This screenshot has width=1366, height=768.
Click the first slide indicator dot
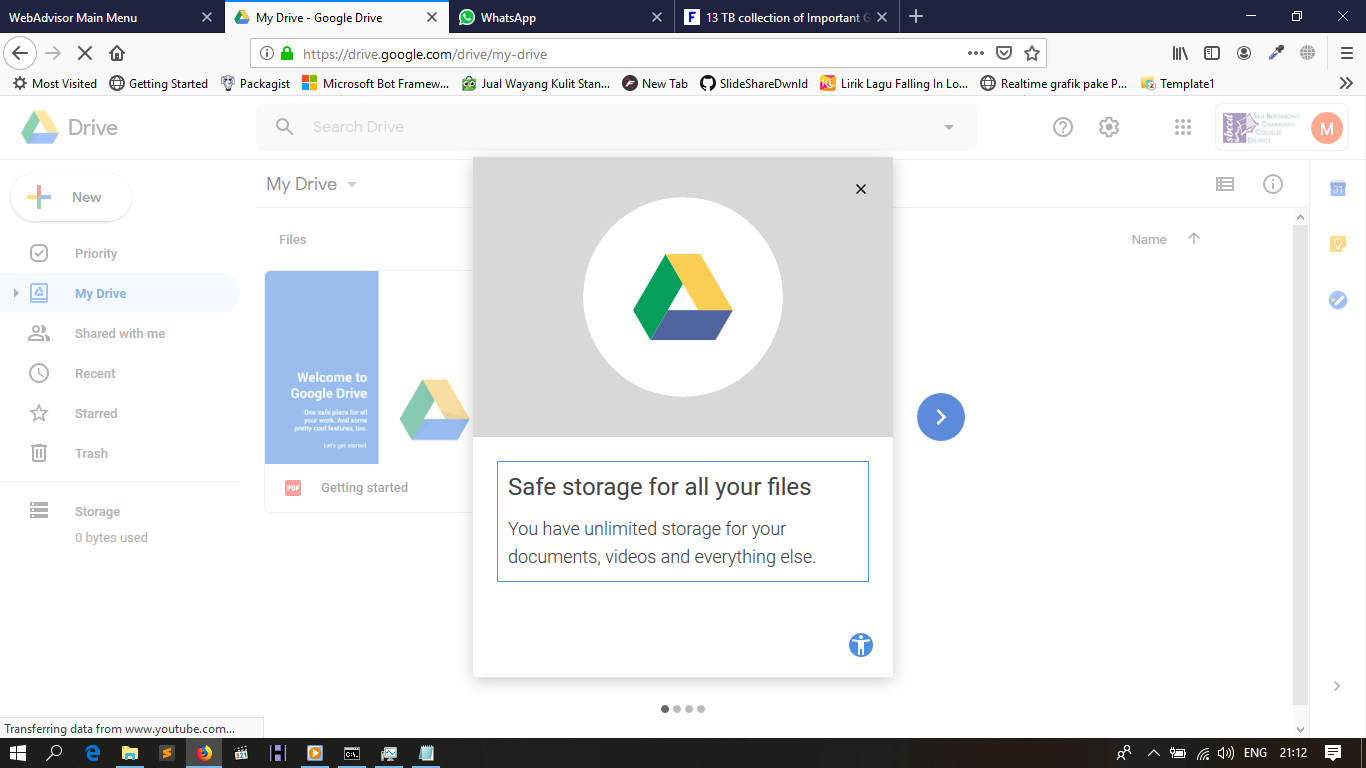click(665, 709)
